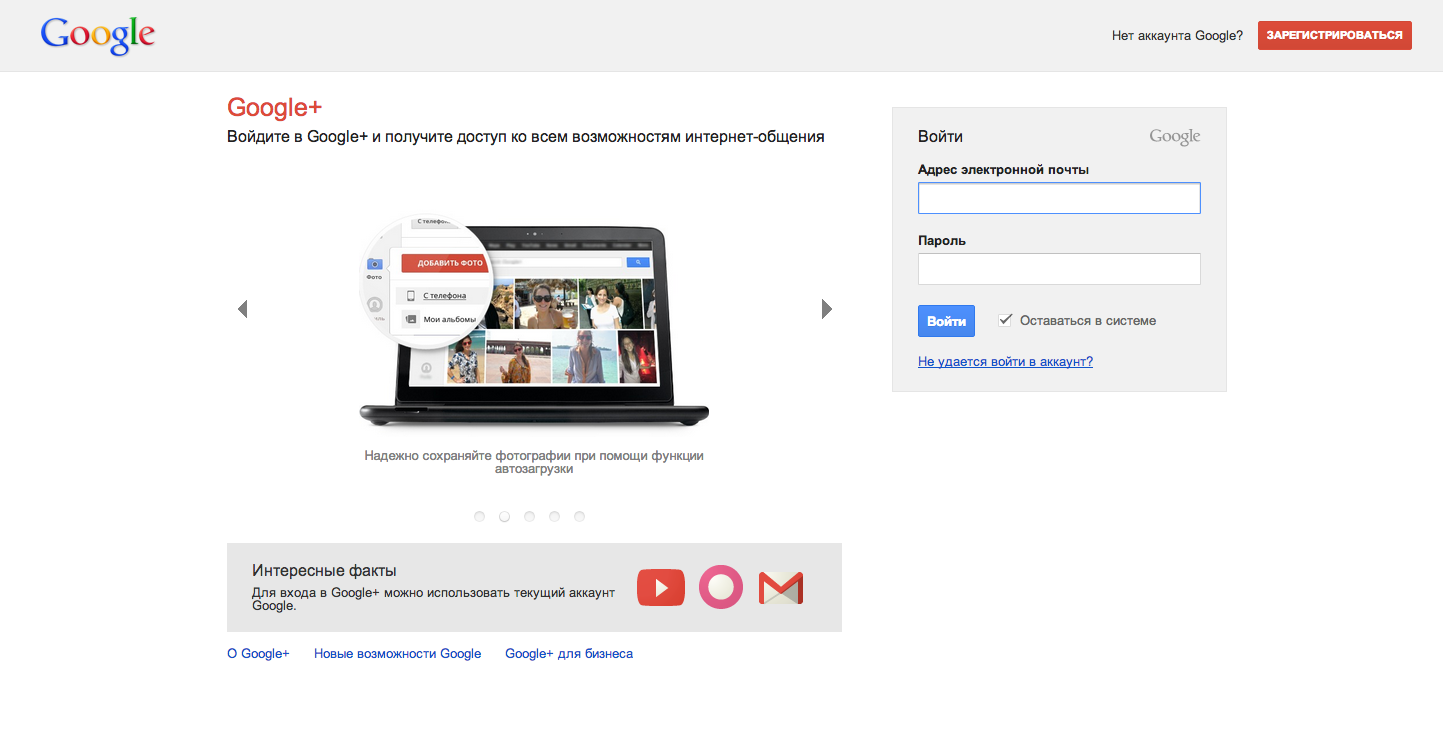Screen dimensions: 1443x752
Task: Select the fourth carousel dot indicator
Action: coord(554,516)
